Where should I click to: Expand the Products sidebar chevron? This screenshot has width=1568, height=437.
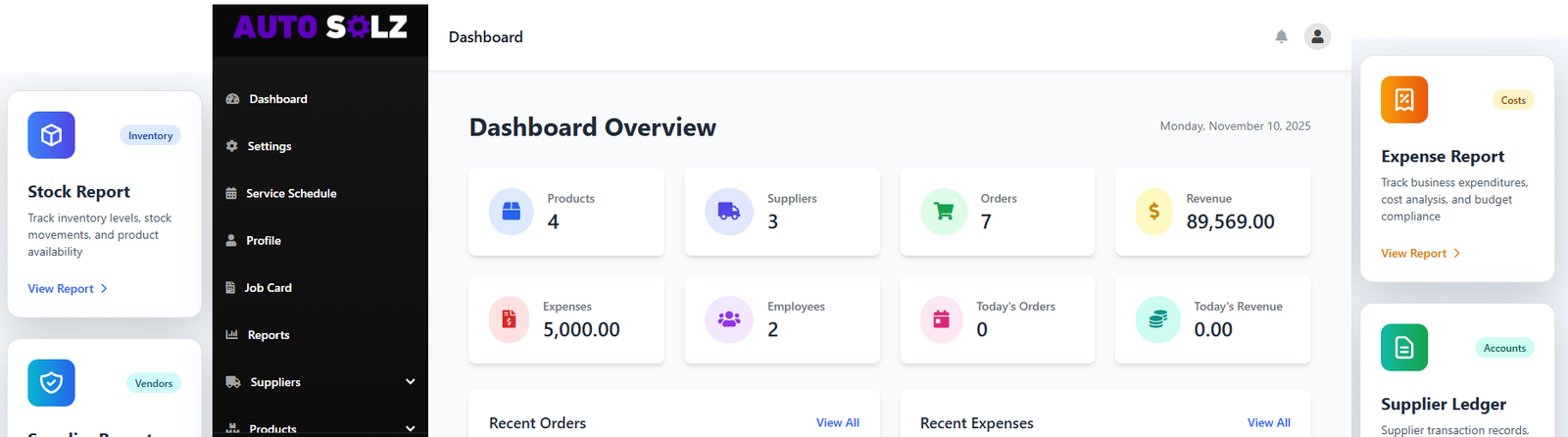[x=410, y=428]
